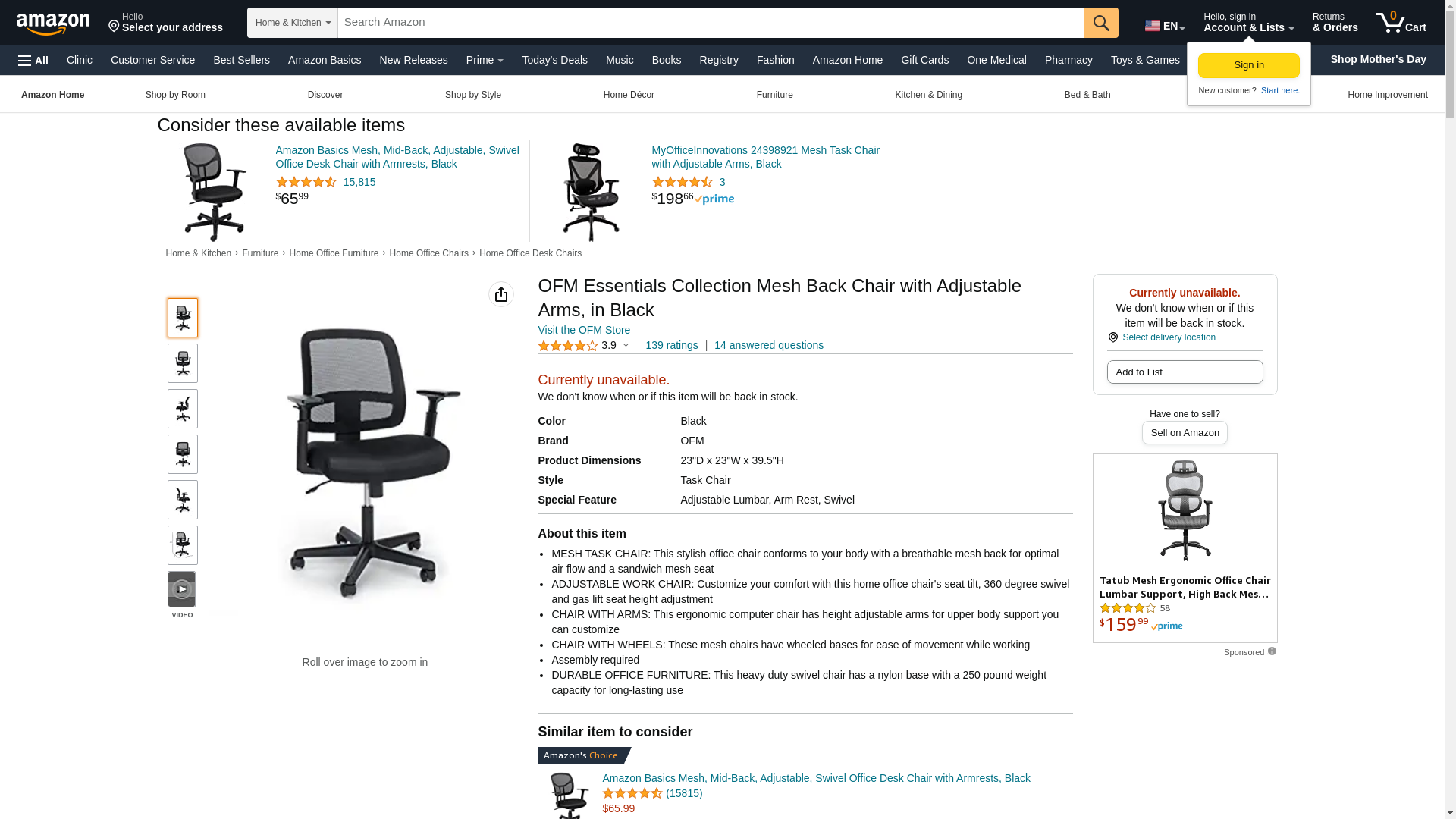Click the search magnifier button
This screenshot has height=819, width=1456.
(1101, 23)
